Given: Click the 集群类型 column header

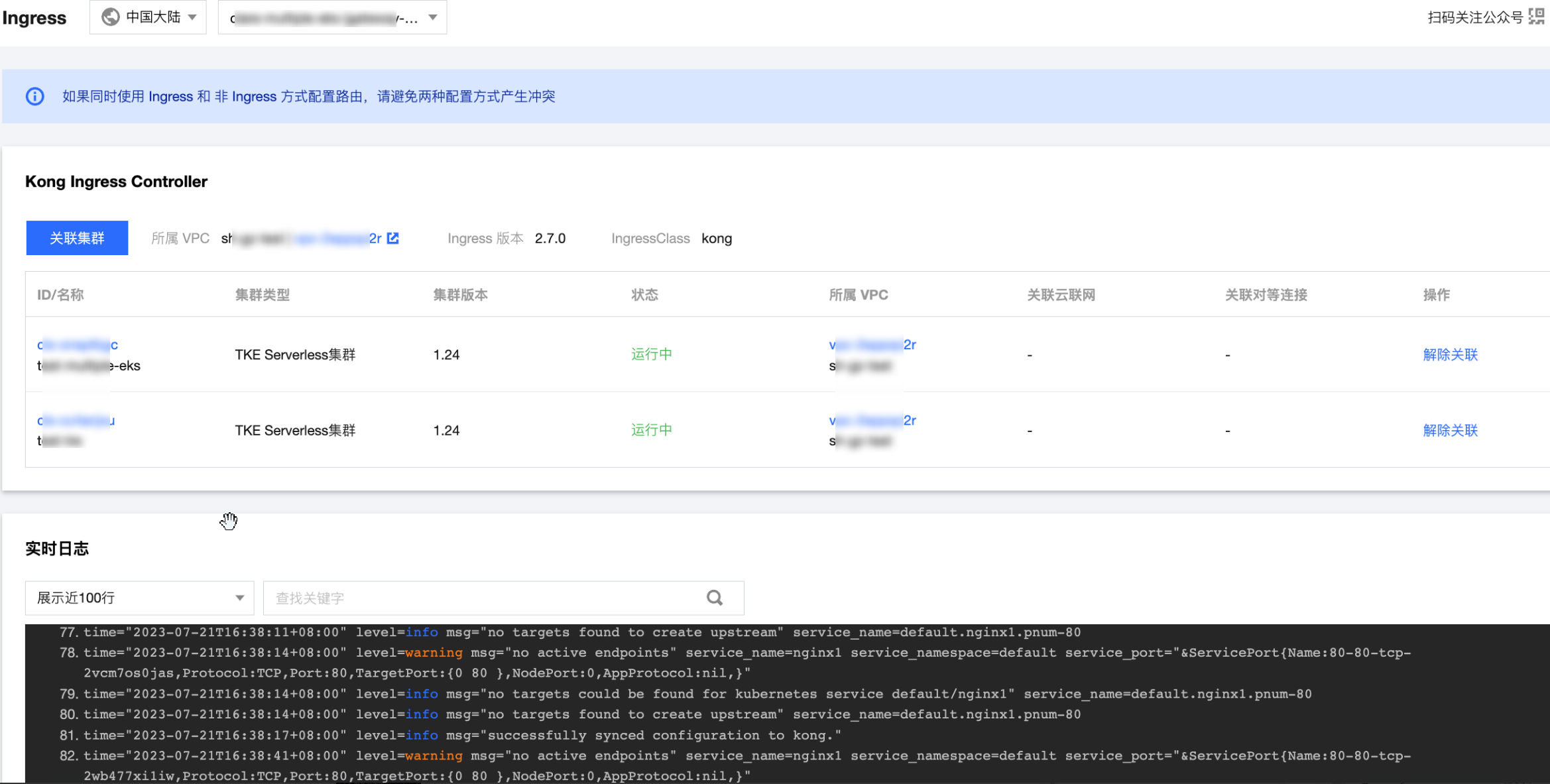Looking at the screenshot, I should tap(263, 295).
